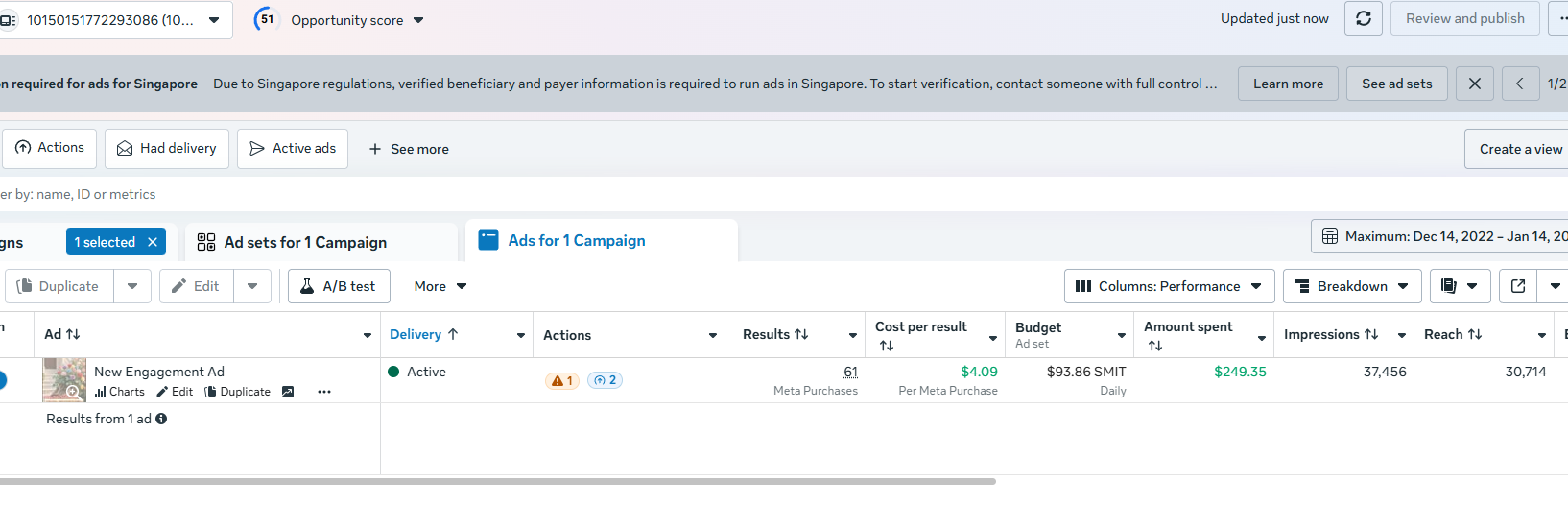Click the A/B test button
Screen dimensions: 1568x505
point(339,286)
